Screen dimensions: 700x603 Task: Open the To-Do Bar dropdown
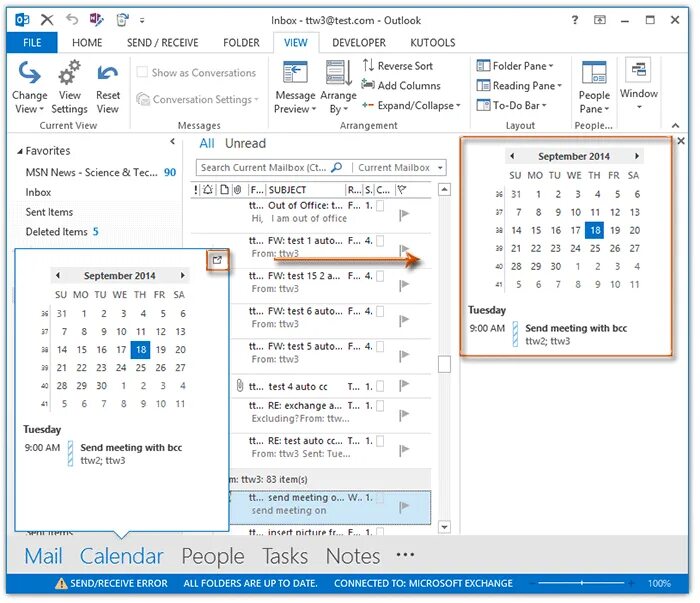tap(512, 105)
